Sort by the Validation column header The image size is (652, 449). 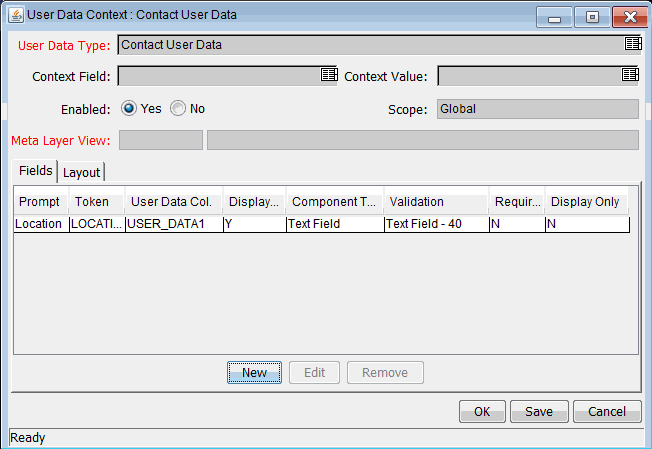point(436,202)
